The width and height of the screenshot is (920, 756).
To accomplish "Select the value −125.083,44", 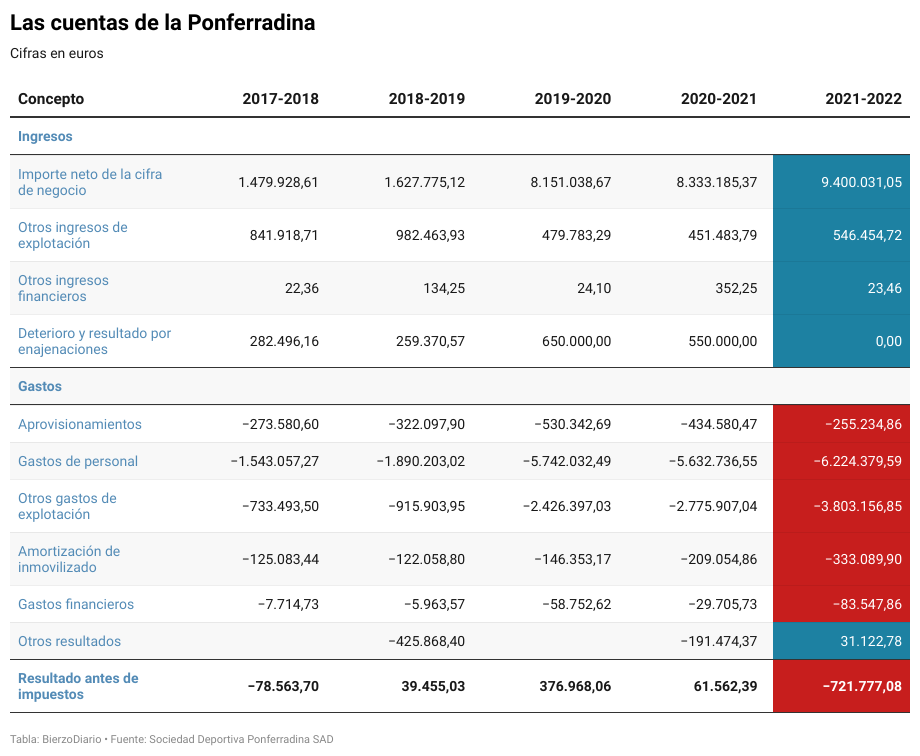I will [x=280, y=559].
